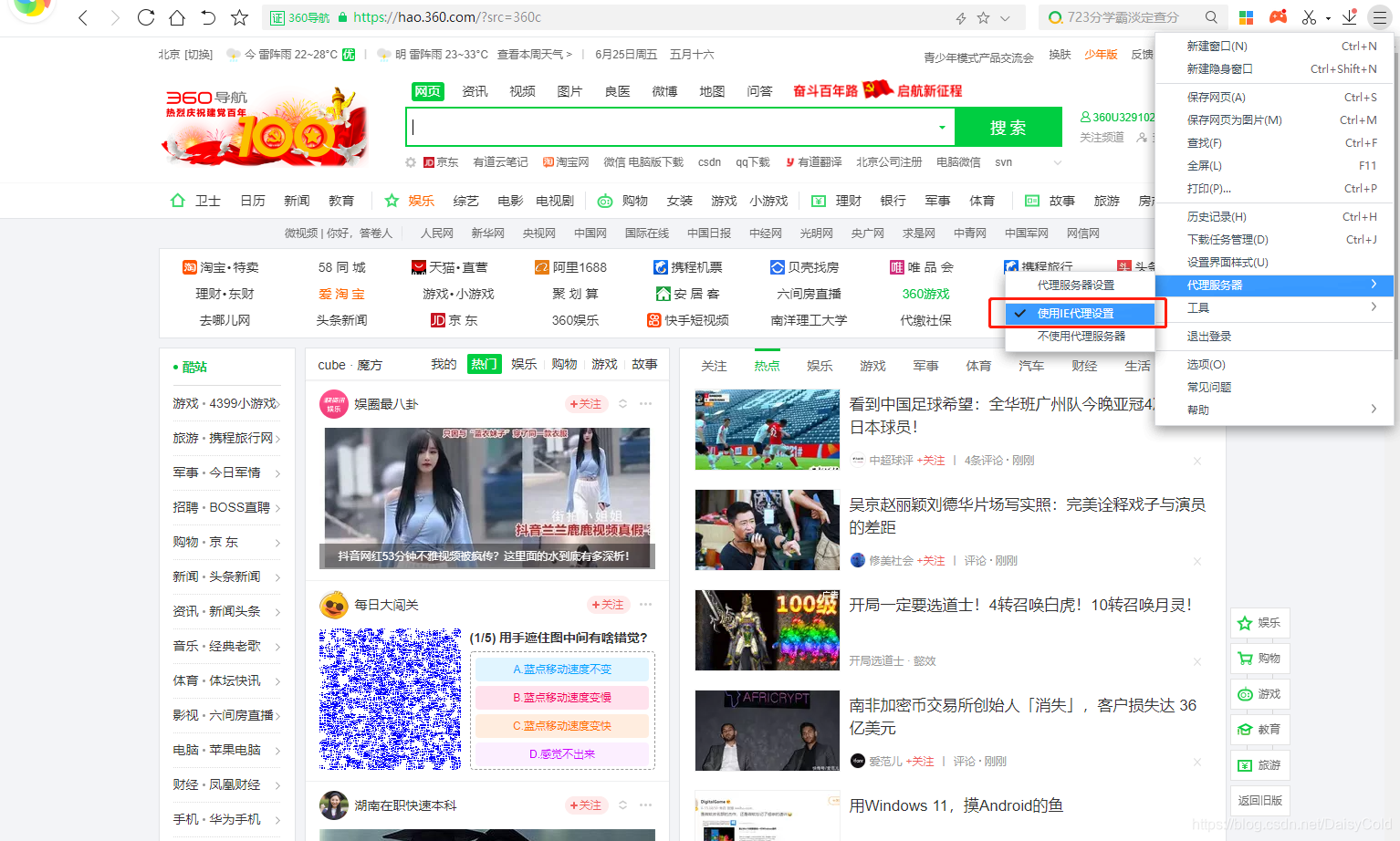Expand 游戏·4399小游戏 sidebar arrow
Image resolution: width=1400 pixels, height=841 pixels.
pyautogui.click(x=277, y=404)
